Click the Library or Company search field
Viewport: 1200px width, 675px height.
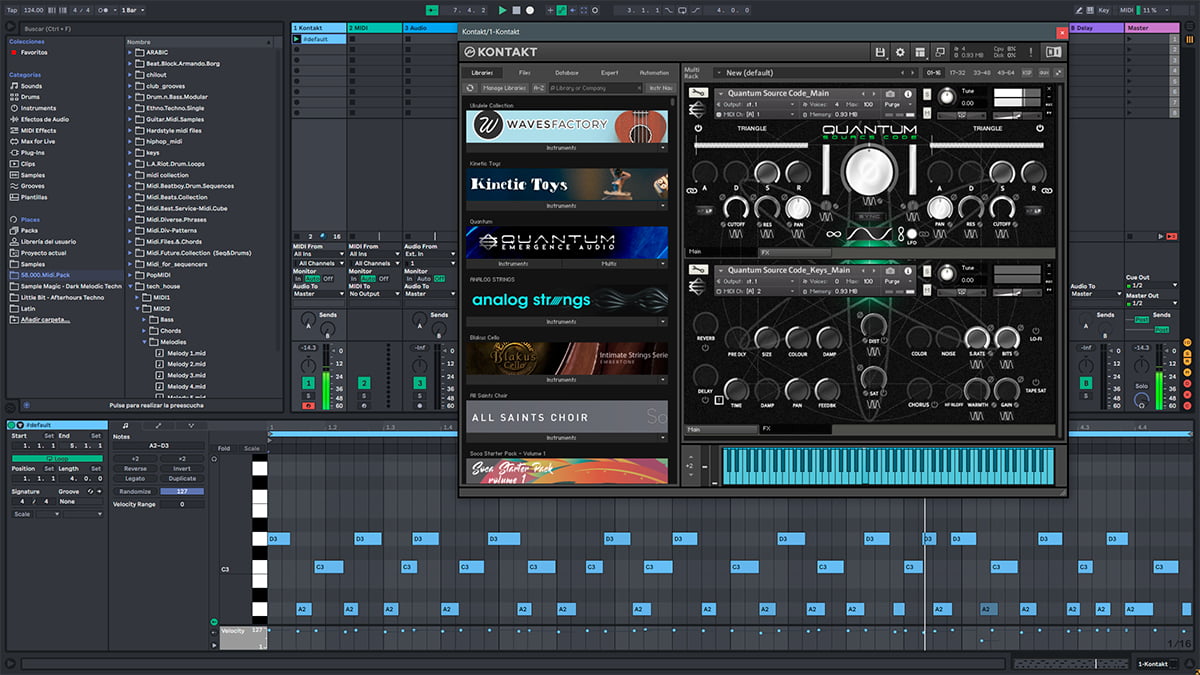click(x=596, y=88)
